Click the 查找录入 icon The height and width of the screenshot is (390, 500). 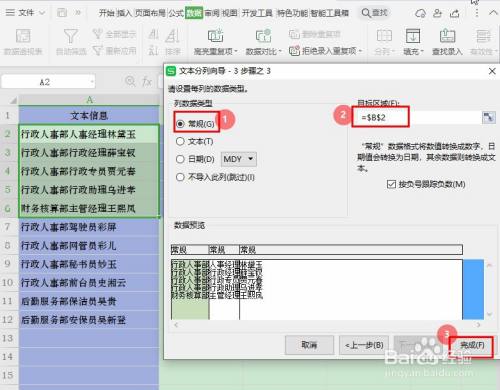click(x=447, y=35)
